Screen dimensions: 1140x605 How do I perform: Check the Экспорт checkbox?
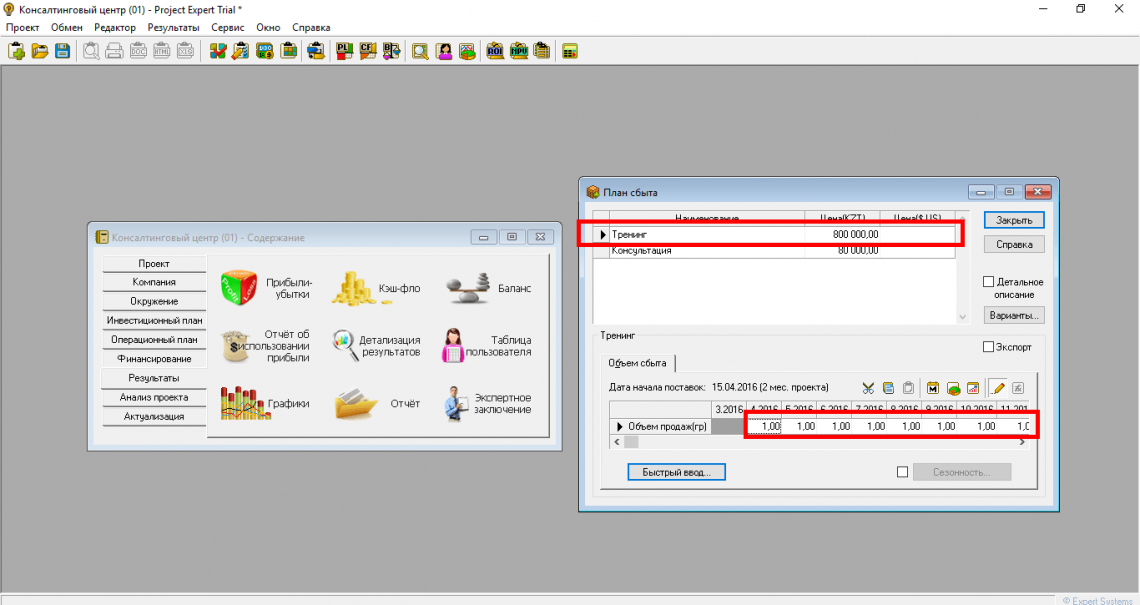click(989, 347)
